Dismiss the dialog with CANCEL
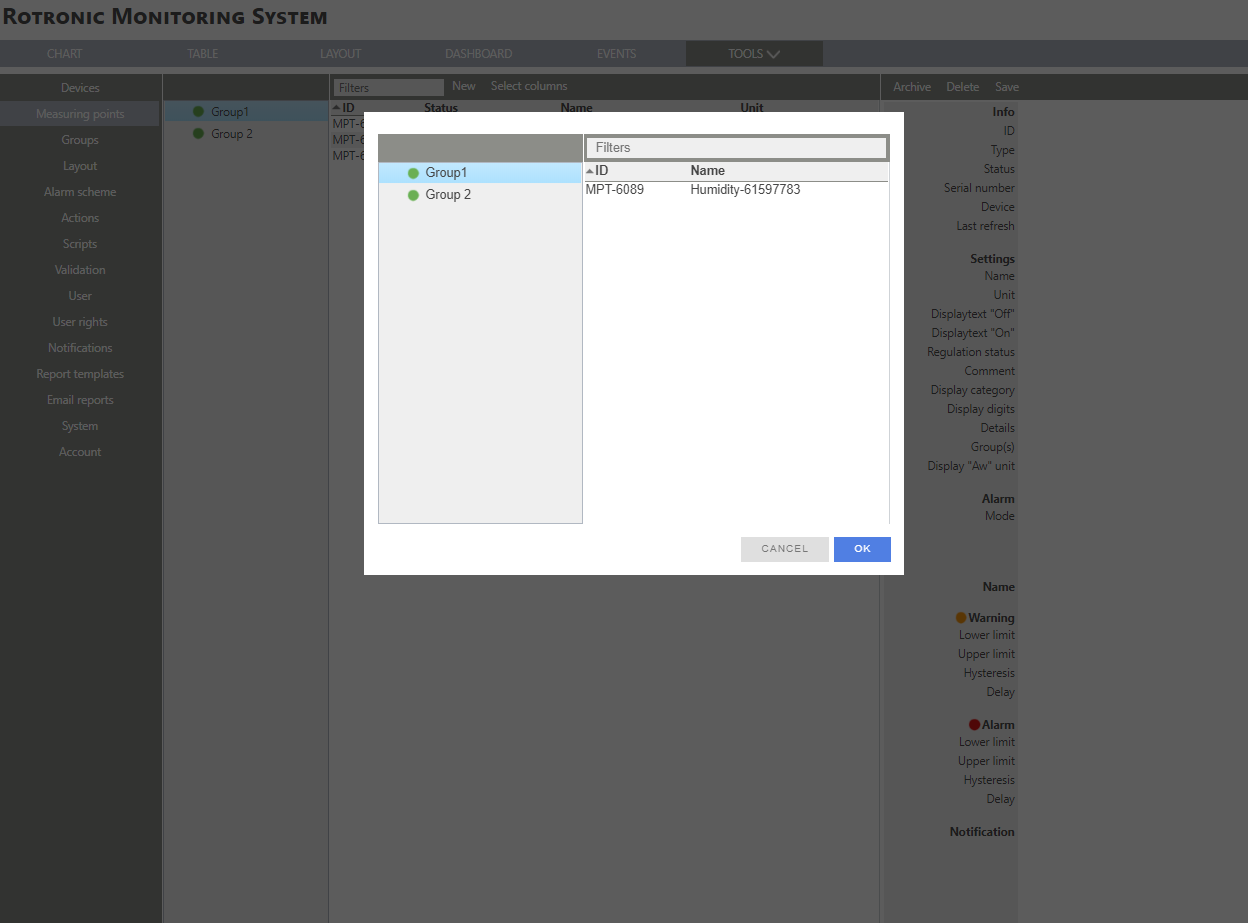 (x=785, y=549)
